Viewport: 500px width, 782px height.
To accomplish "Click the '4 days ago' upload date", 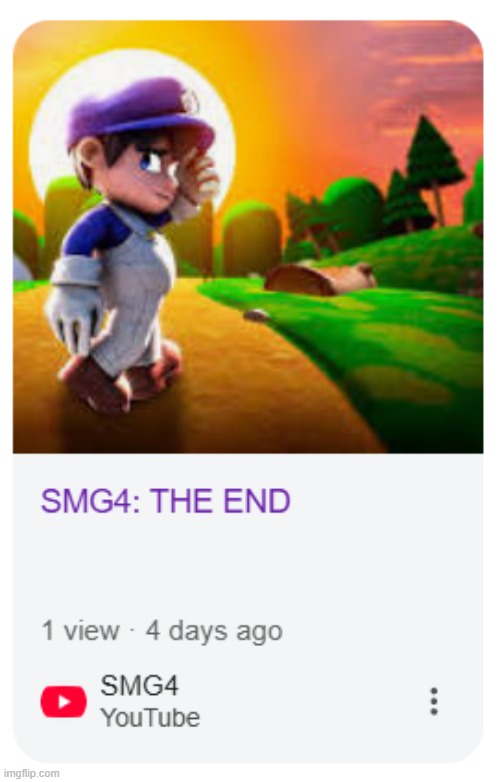I will [214, 631].
